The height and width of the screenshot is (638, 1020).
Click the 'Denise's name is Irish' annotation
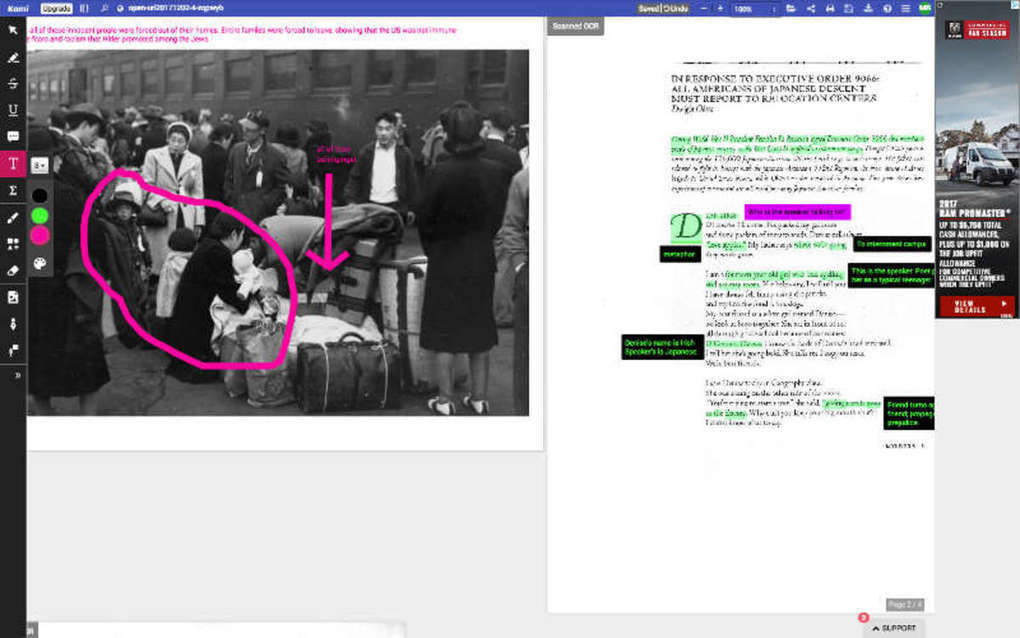pyautogui.click(x=662, y=347)
